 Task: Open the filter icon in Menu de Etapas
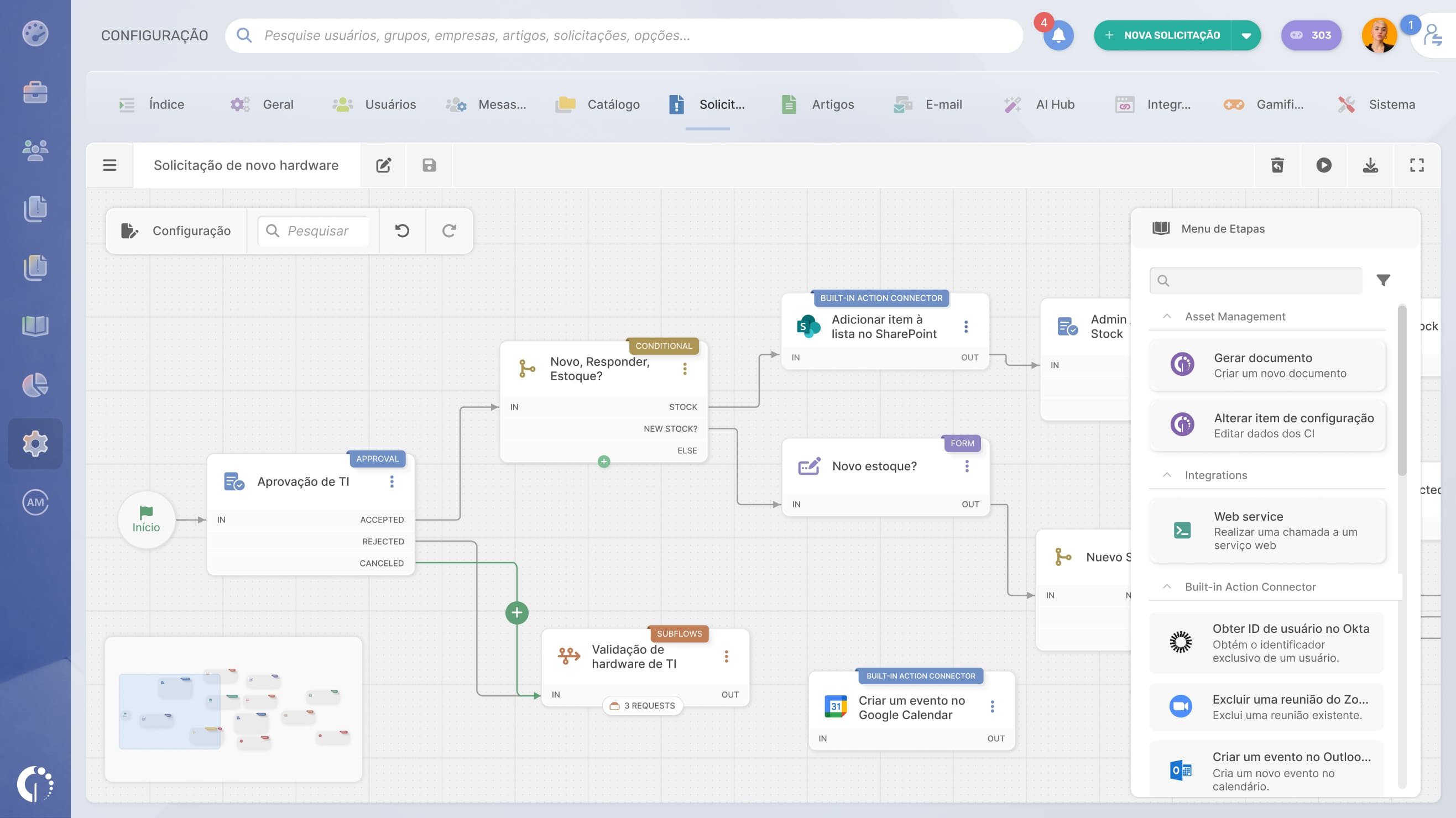click(1384, 280)
